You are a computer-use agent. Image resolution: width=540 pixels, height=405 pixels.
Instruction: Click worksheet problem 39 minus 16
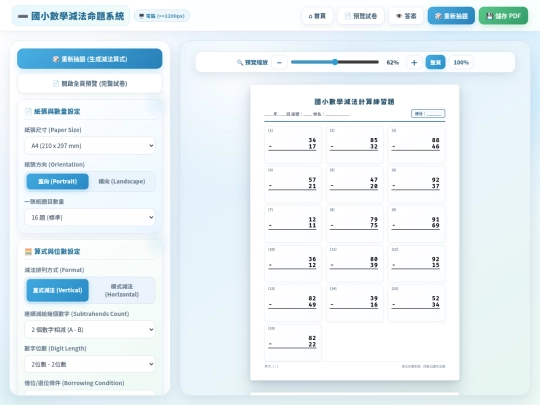point(354,303)
